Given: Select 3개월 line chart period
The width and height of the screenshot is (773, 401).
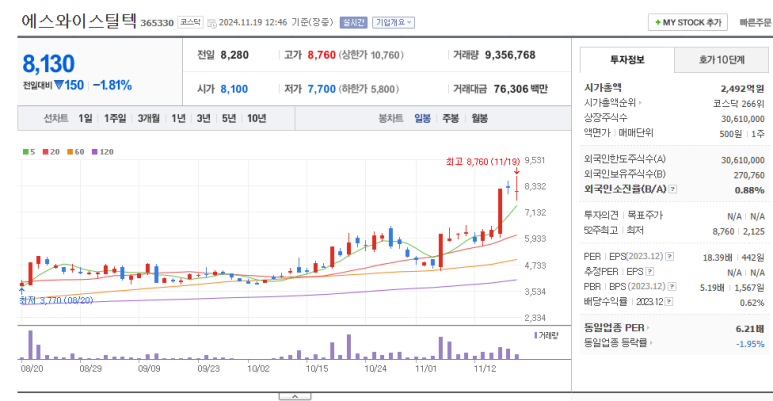Looking at the screenshot, I should coord(148,118).
